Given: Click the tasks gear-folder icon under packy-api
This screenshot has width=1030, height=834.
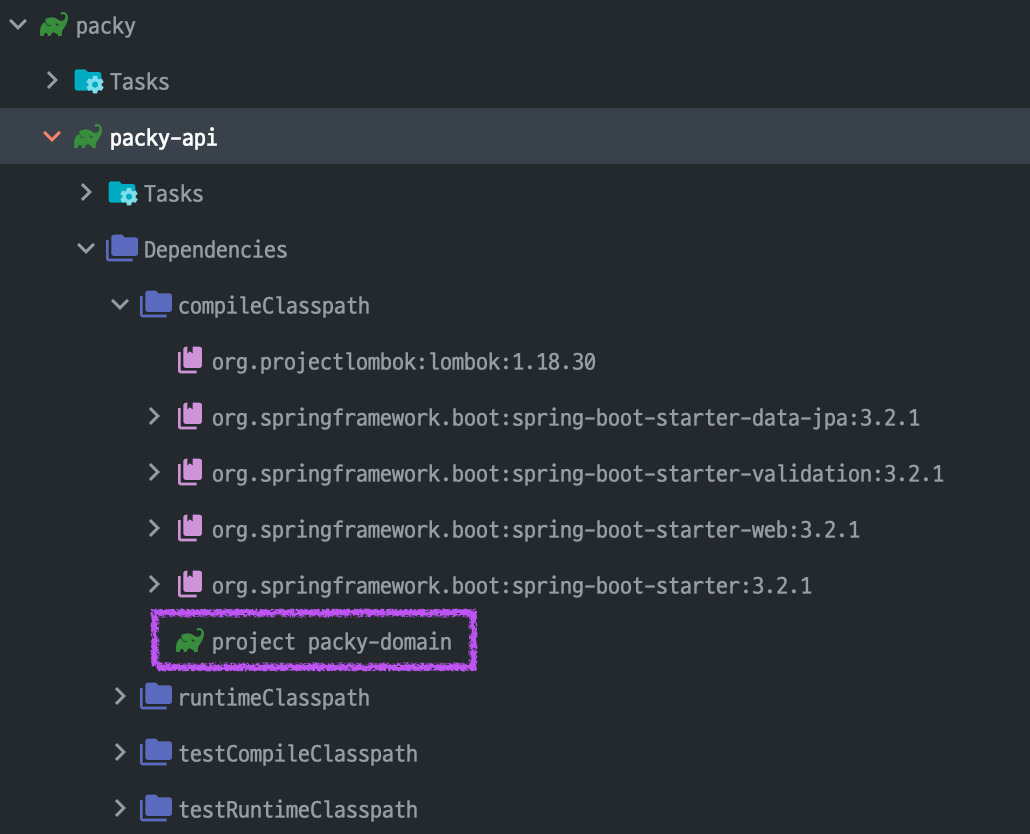Looking at the screenshot, I should (123, 193).
